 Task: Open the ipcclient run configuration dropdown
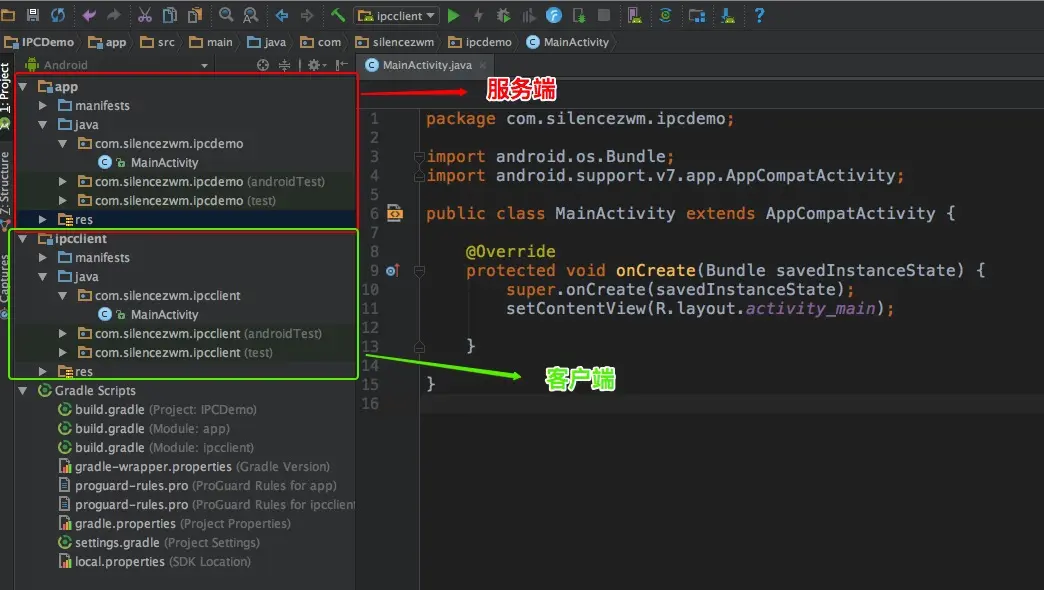[x=396, y=15]
